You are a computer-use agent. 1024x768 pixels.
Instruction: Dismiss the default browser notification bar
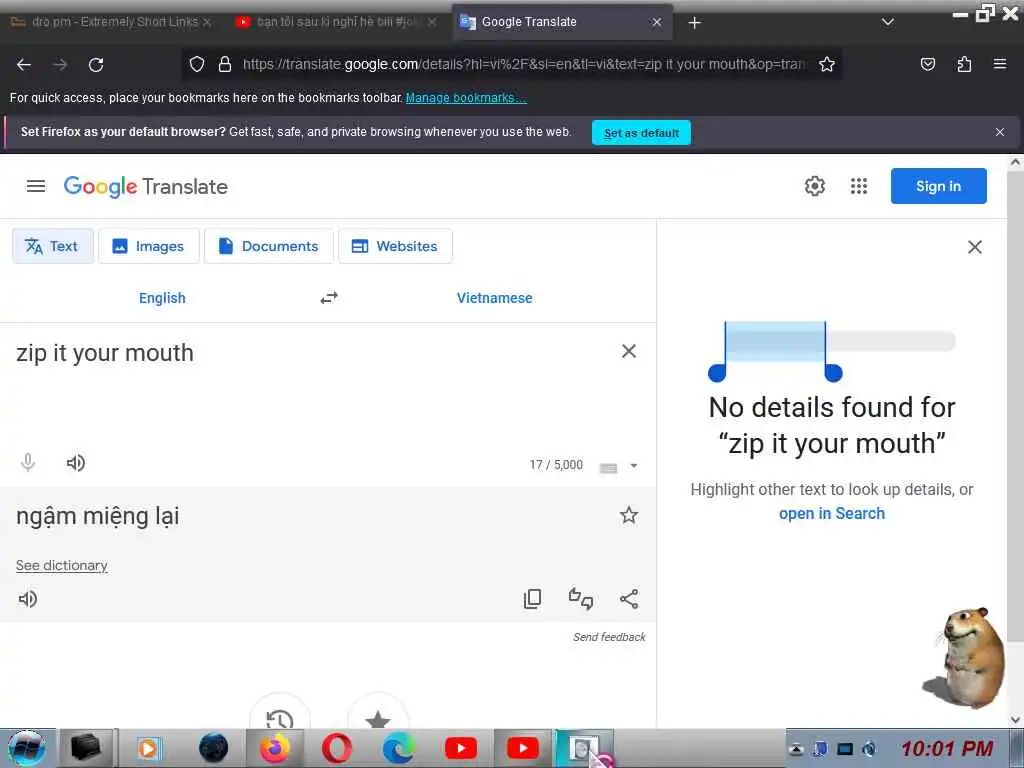click(1000, 132)
